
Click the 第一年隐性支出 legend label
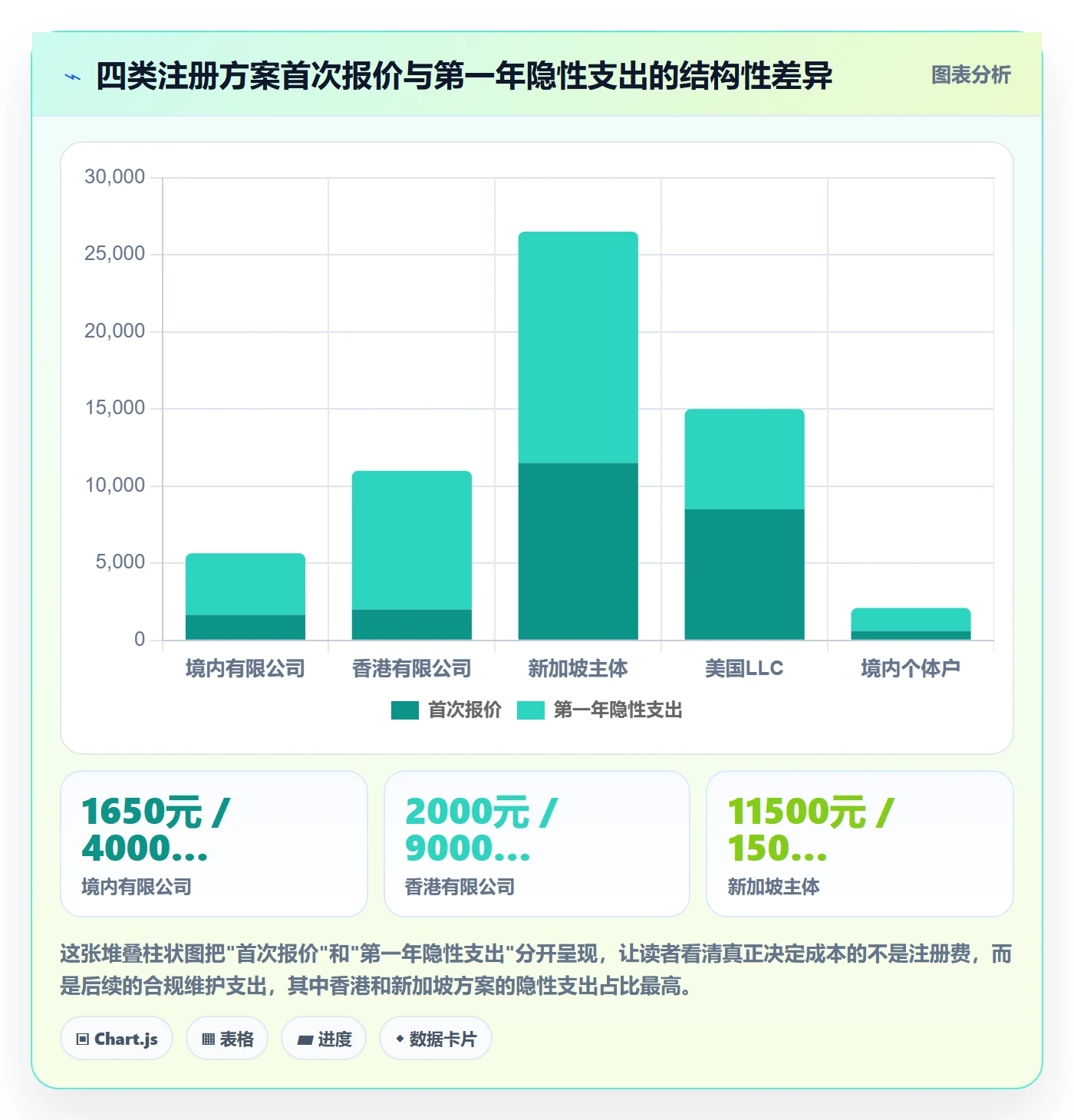618,710
